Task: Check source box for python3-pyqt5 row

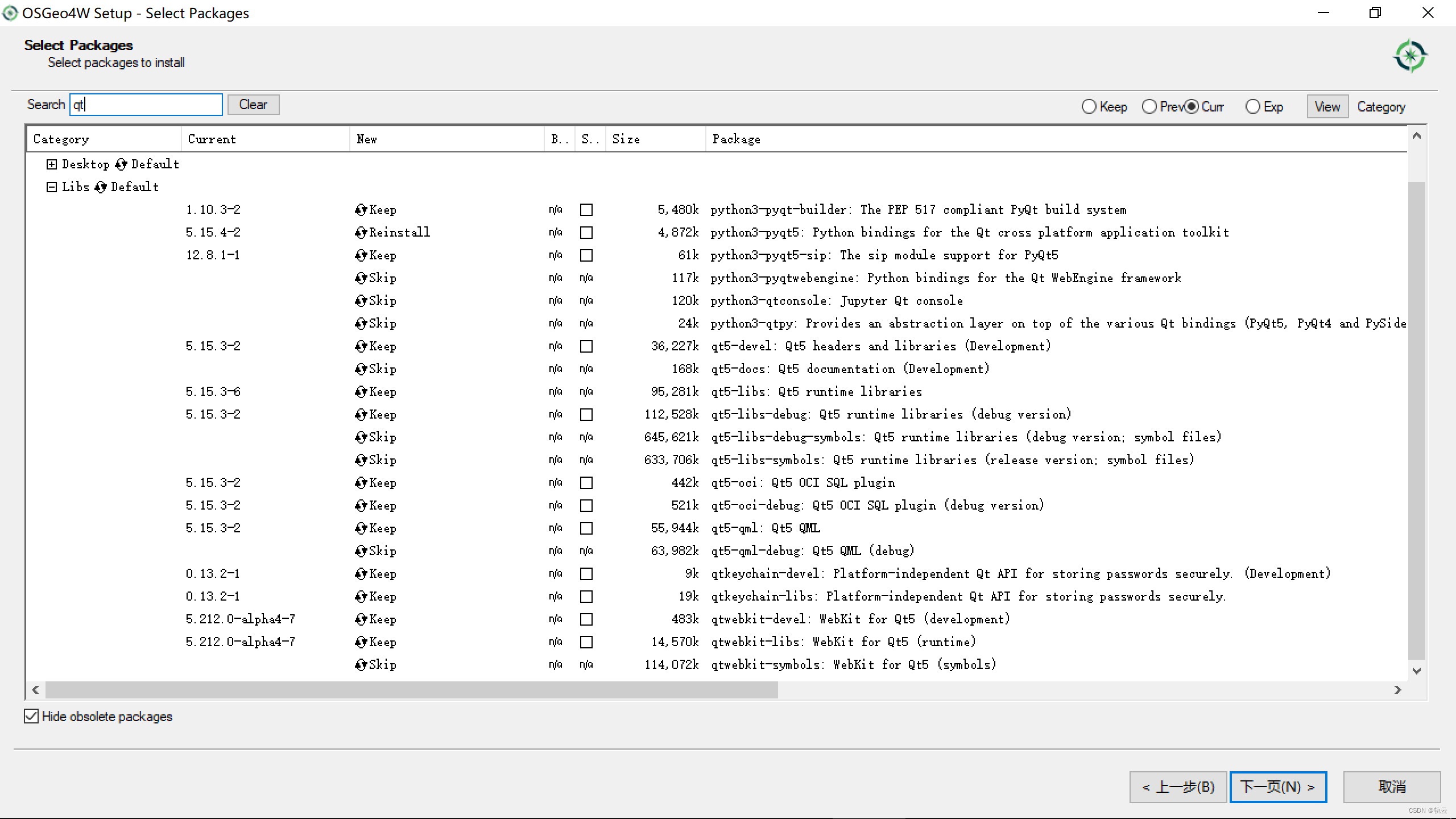Action: click(x=586, y=233)
